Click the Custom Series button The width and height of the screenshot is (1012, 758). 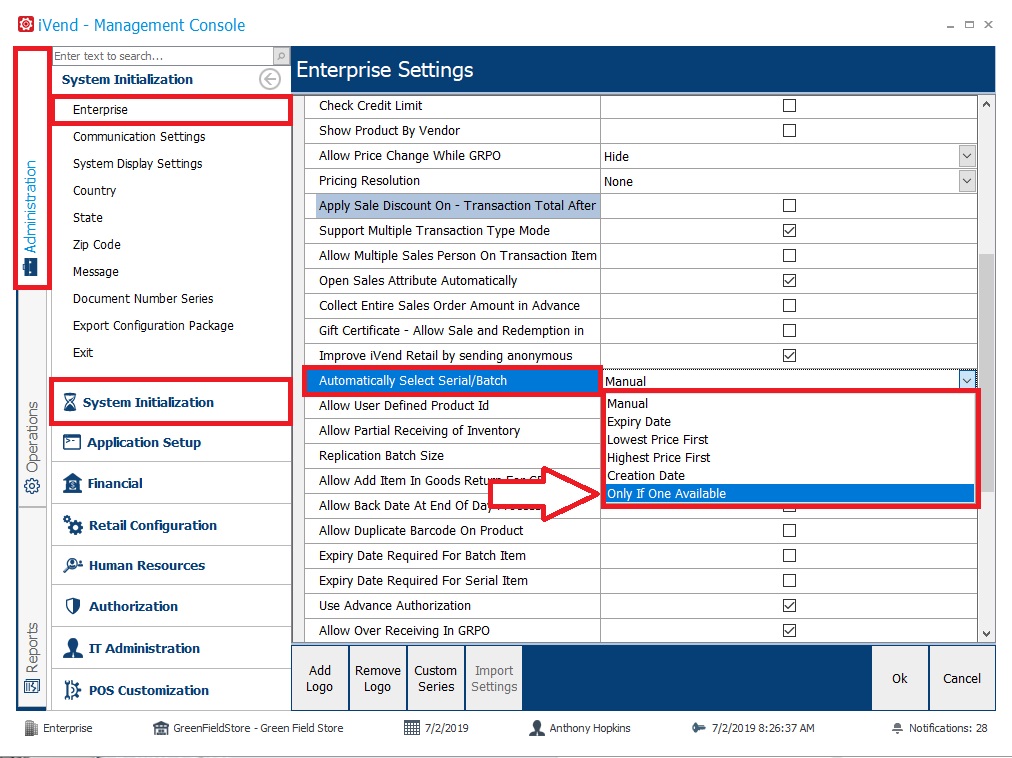pos(436,679)
